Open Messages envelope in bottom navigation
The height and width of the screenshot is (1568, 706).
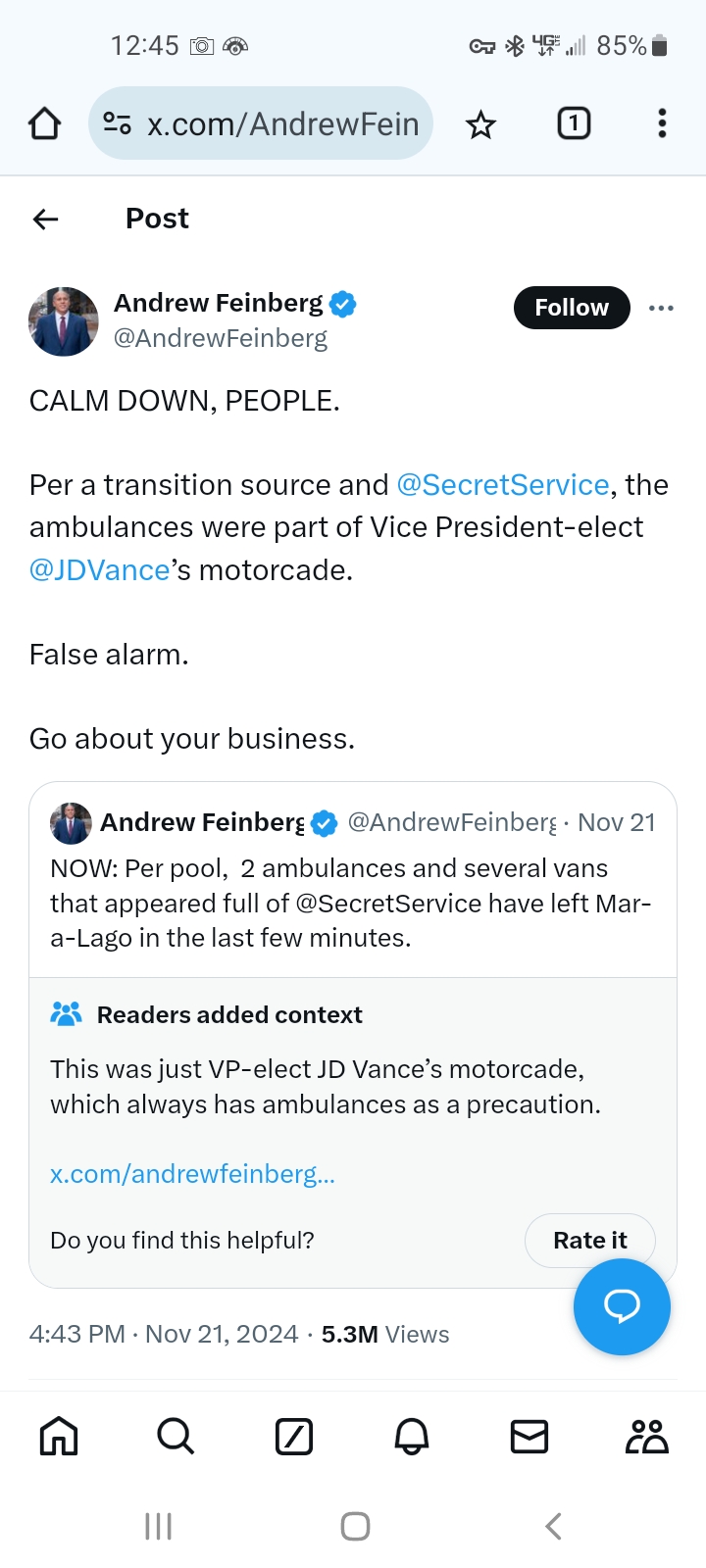click(529, 1437)
